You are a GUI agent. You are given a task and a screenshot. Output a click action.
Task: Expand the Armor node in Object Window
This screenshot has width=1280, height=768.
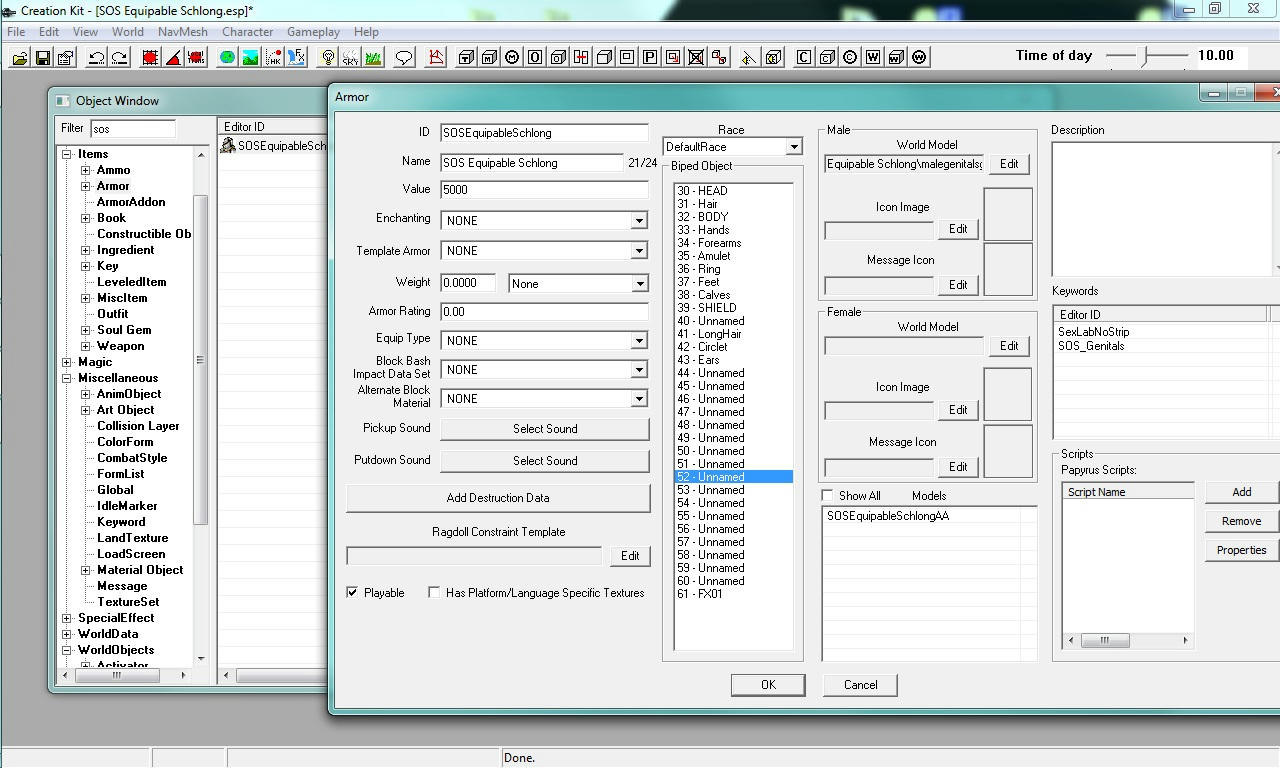[86, 186]
